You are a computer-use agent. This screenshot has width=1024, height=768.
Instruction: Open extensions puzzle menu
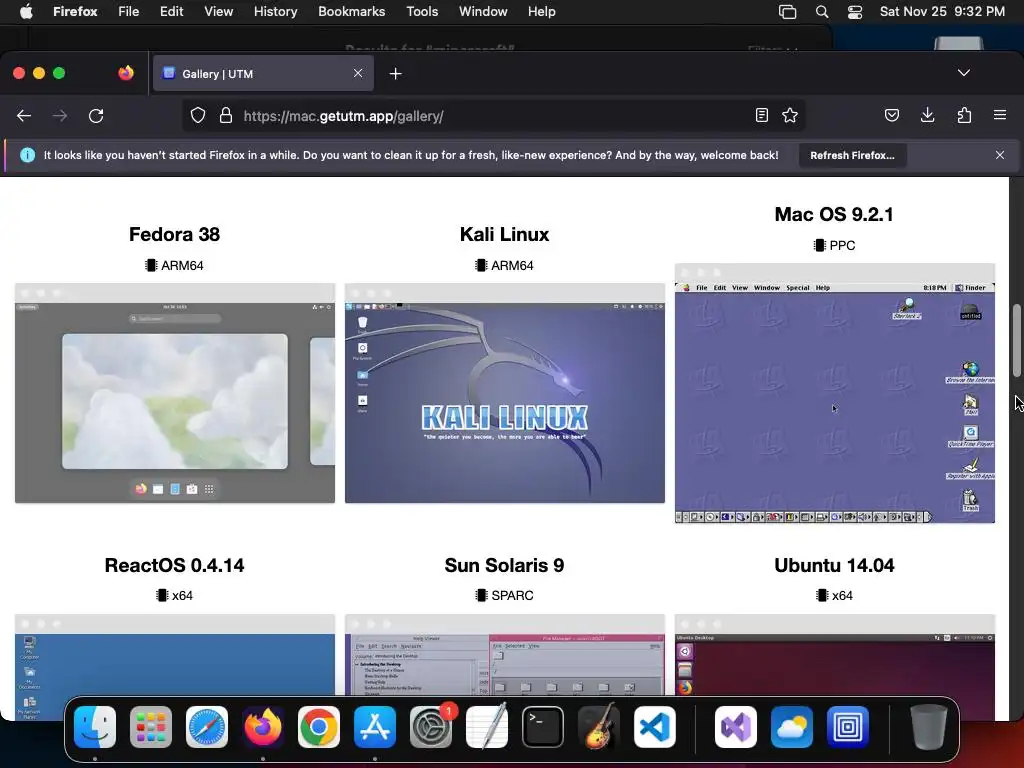[964, 116]
